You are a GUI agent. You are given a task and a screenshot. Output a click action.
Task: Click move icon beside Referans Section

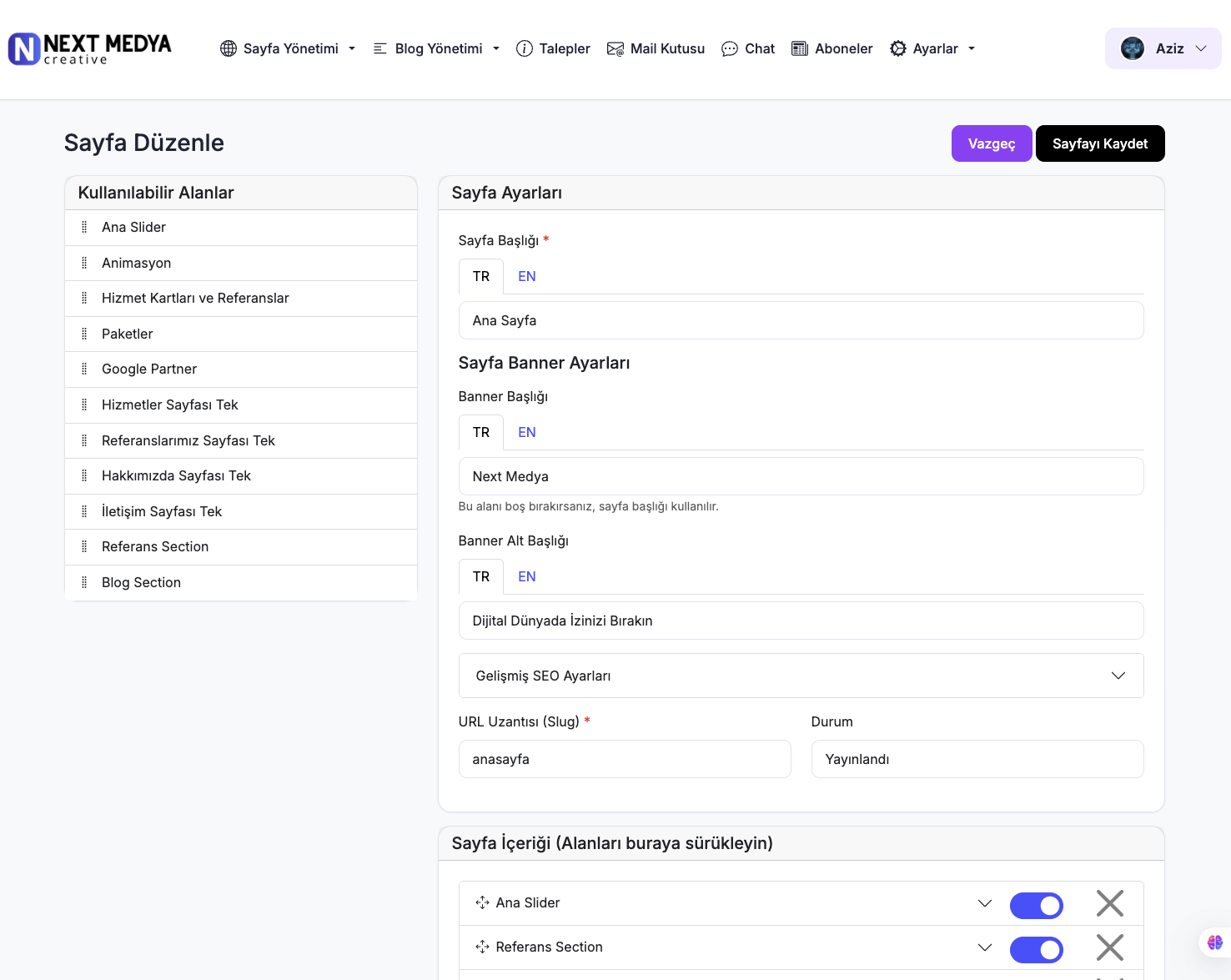tap(482, 947)
